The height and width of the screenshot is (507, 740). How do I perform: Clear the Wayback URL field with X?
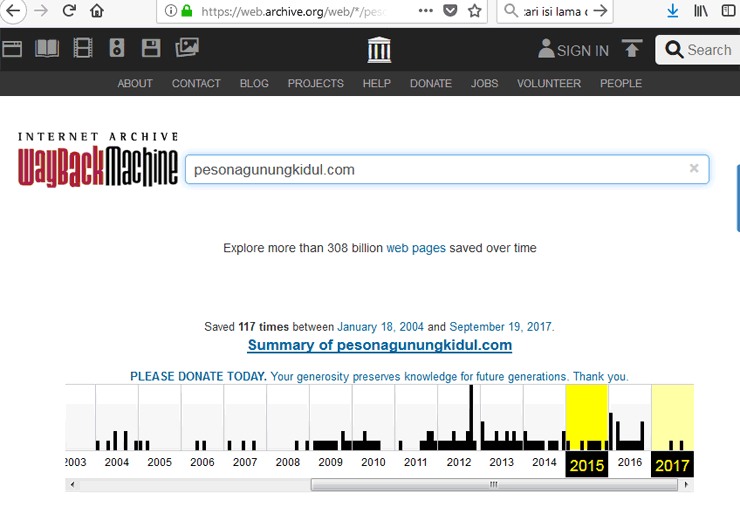tap(694, 168)
